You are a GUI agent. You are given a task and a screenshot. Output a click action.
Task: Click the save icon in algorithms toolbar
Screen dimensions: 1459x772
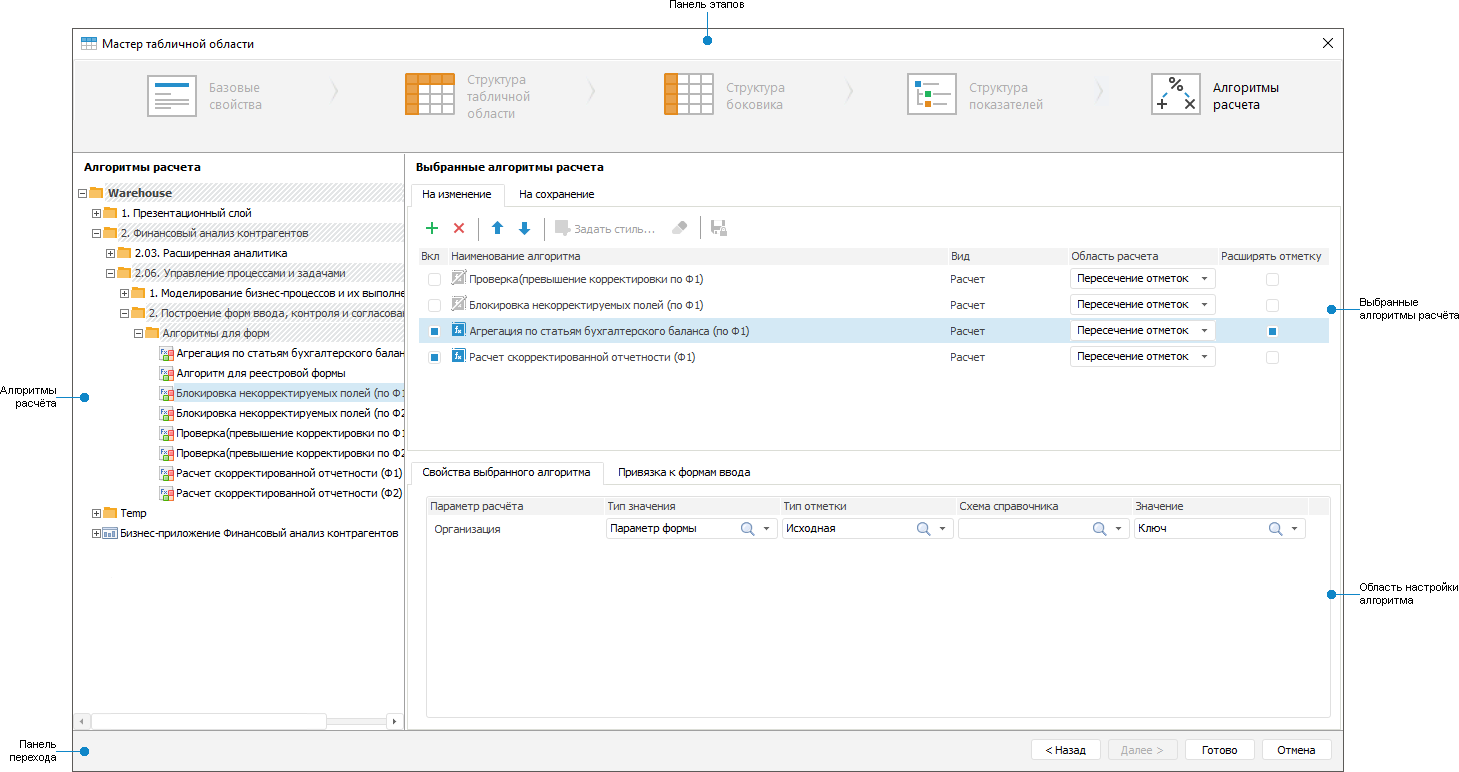718,228
